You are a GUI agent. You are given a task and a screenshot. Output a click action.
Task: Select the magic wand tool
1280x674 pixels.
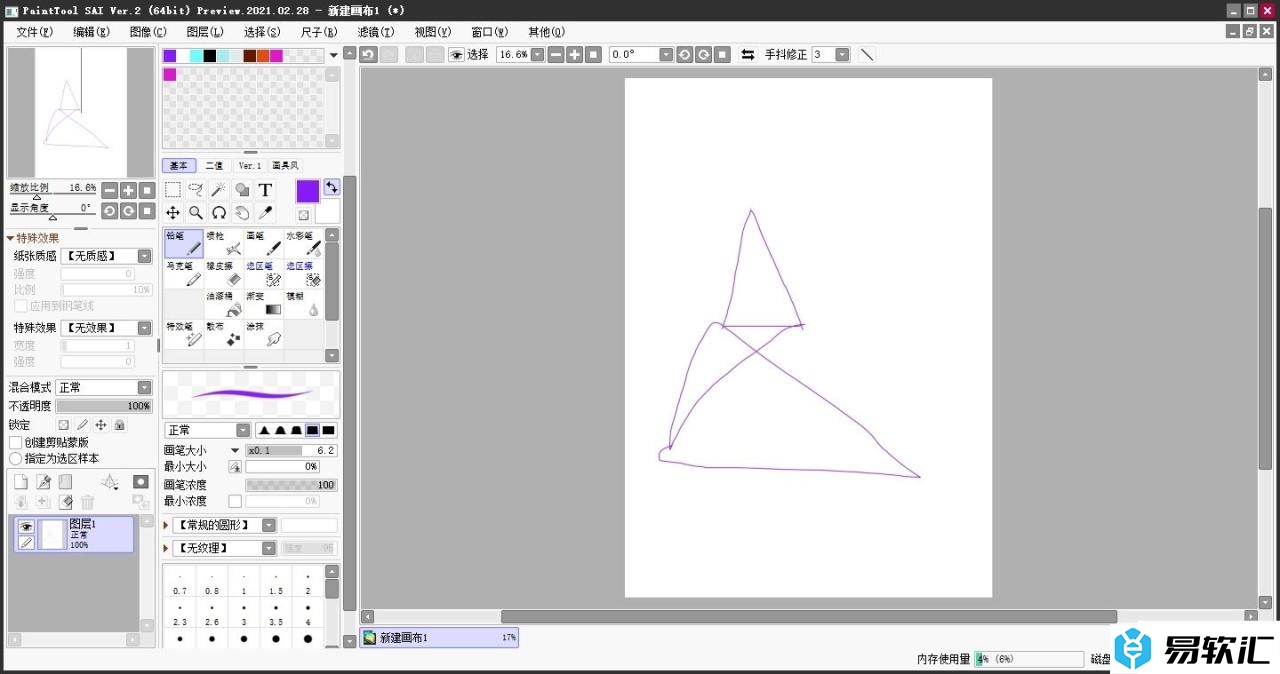click(x=219, y=189)
